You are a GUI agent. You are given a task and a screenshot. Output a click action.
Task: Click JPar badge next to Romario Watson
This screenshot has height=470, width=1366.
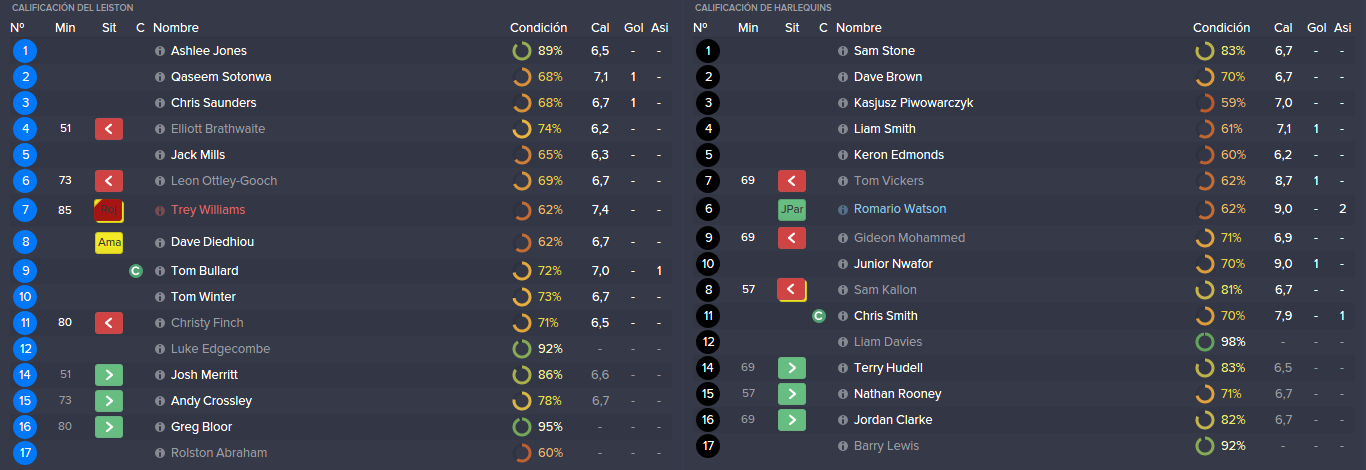point(792,210)
